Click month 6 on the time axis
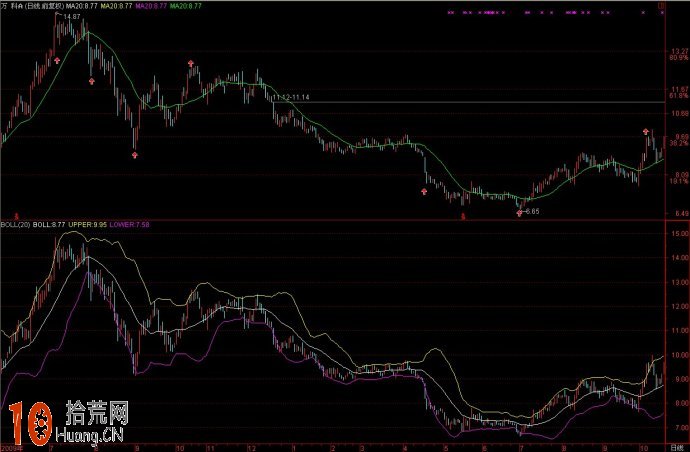The height and width of the screenshot is (452, 690). 483,448
